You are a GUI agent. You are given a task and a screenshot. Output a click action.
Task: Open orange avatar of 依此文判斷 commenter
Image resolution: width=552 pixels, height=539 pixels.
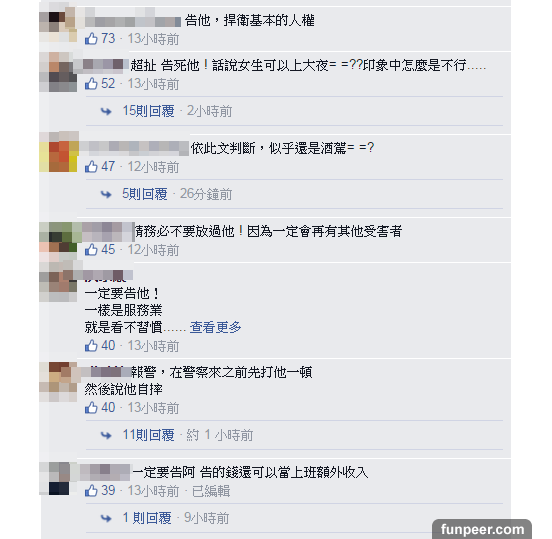click(x=59, y=152)
